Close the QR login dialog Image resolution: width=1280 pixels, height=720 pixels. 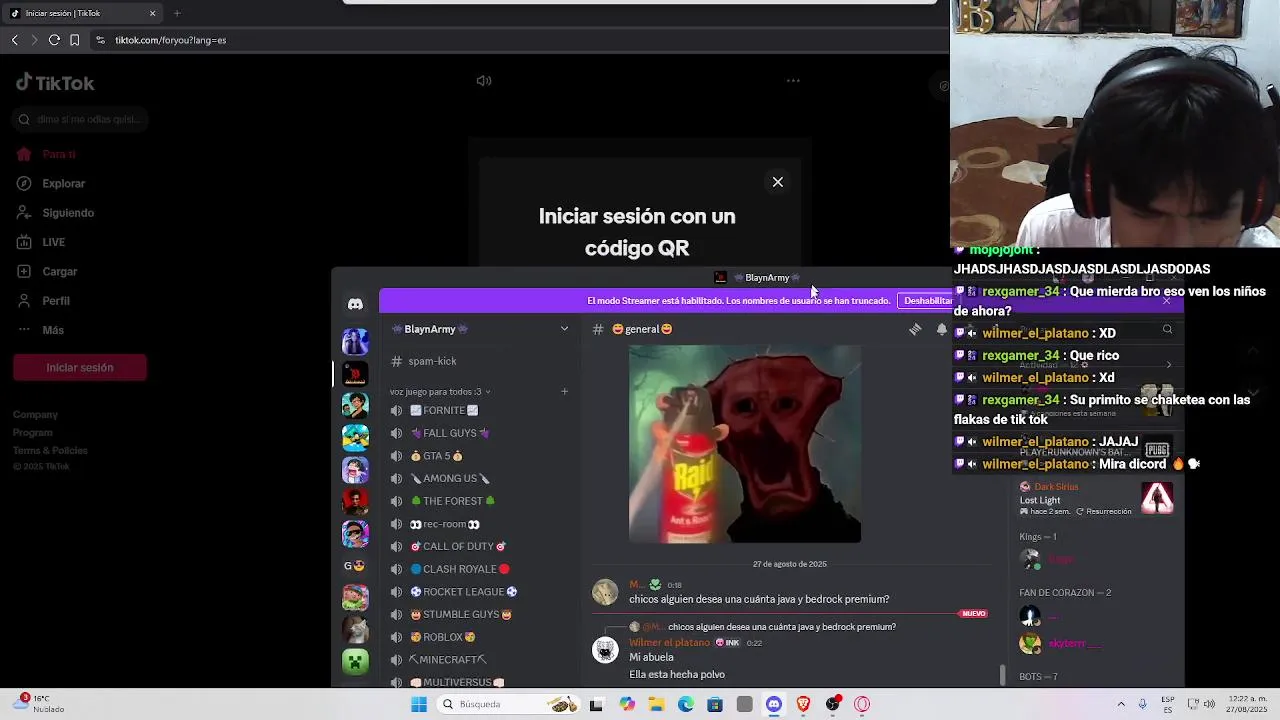pos(777,182)
